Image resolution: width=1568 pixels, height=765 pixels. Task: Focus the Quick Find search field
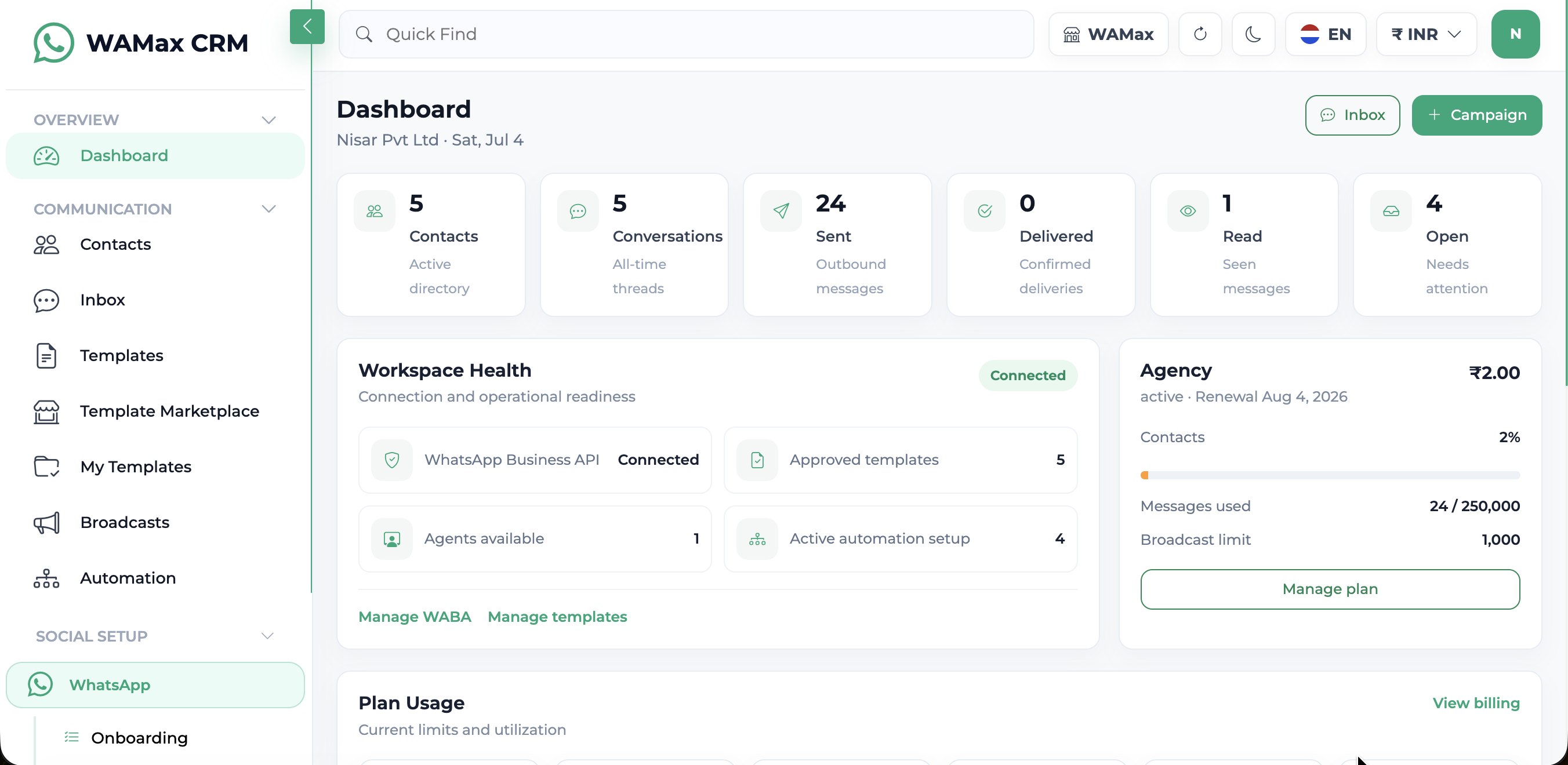pyautogui.click(x=686, y=34)
